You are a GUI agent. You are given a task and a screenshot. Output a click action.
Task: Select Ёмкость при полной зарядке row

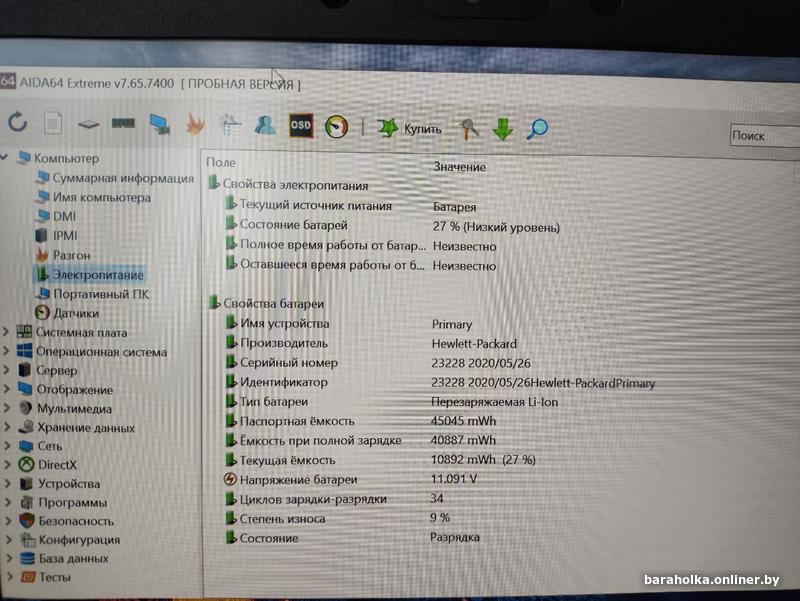tap(361, 440)
